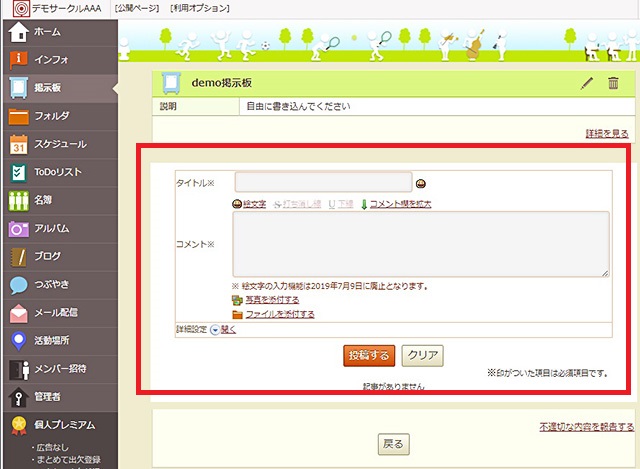Select ToDoリスト in the sidebar
Screen dimensions: 640x469
57,172
